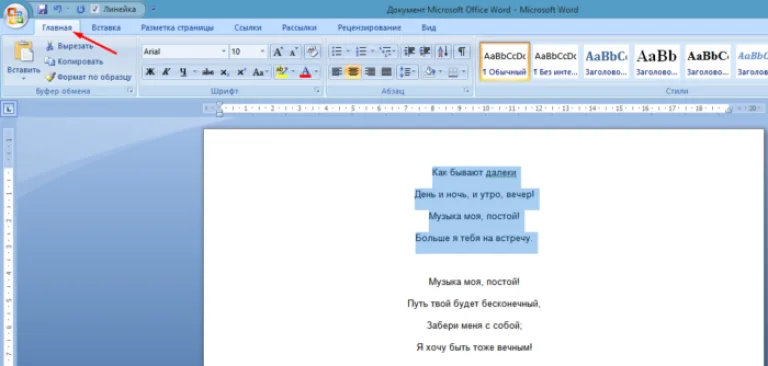Switch to the Главная ribbon tab
Image resolution: width=768 pixels, height=366 pixels.
(57, 27)
